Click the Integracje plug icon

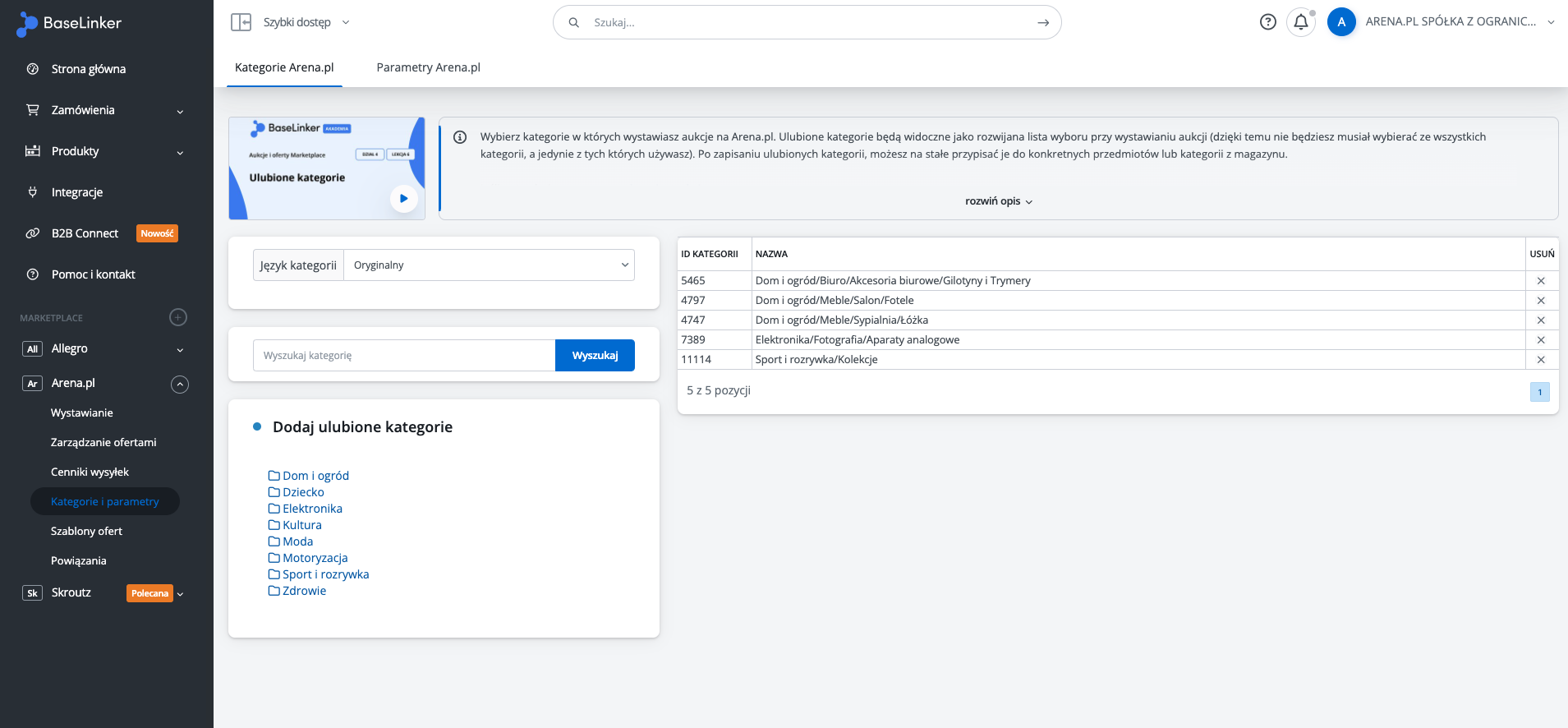coord(33,192)
